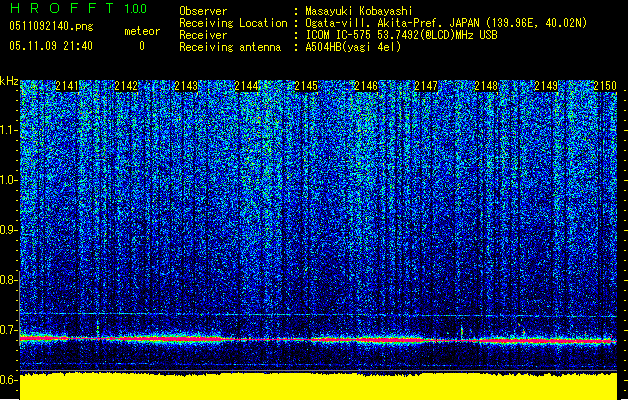This screenshot has height=400, width=629.
Task: Click time marker 2142
Action: tap(126, 86)
